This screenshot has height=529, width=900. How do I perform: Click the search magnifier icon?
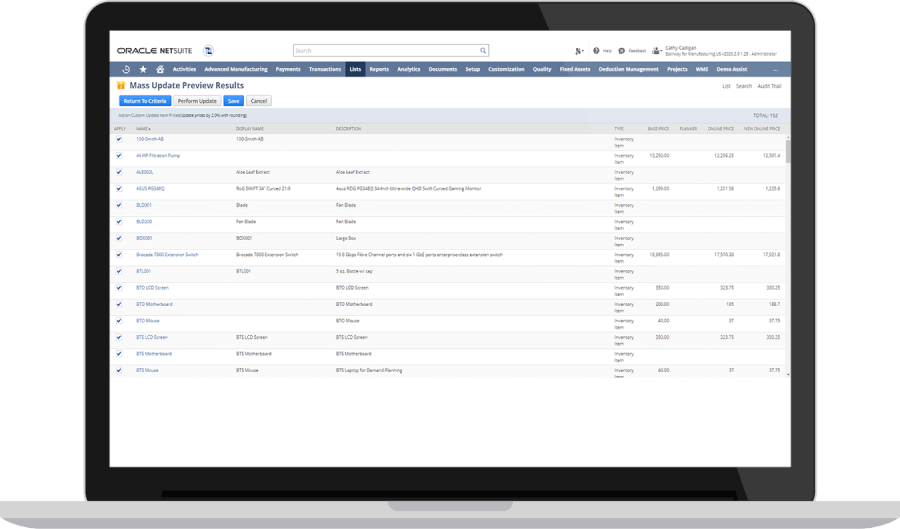coord(483,50)
